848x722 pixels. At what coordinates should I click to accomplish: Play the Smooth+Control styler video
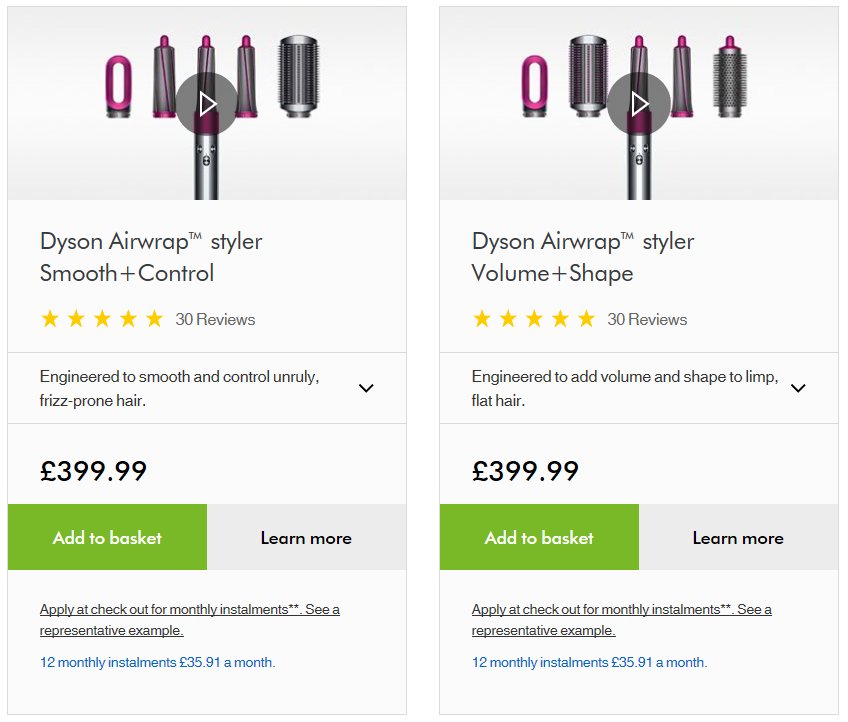pos(206,104)
